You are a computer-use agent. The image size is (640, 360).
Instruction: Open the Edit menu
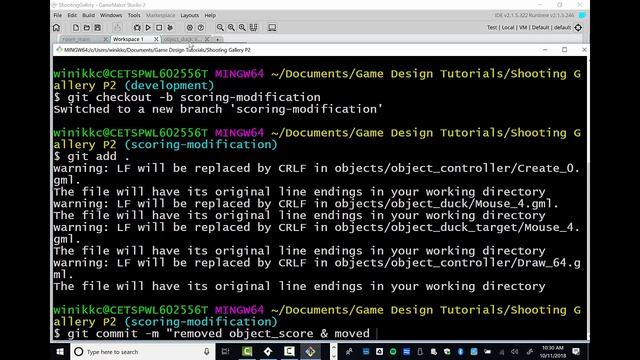72,15
